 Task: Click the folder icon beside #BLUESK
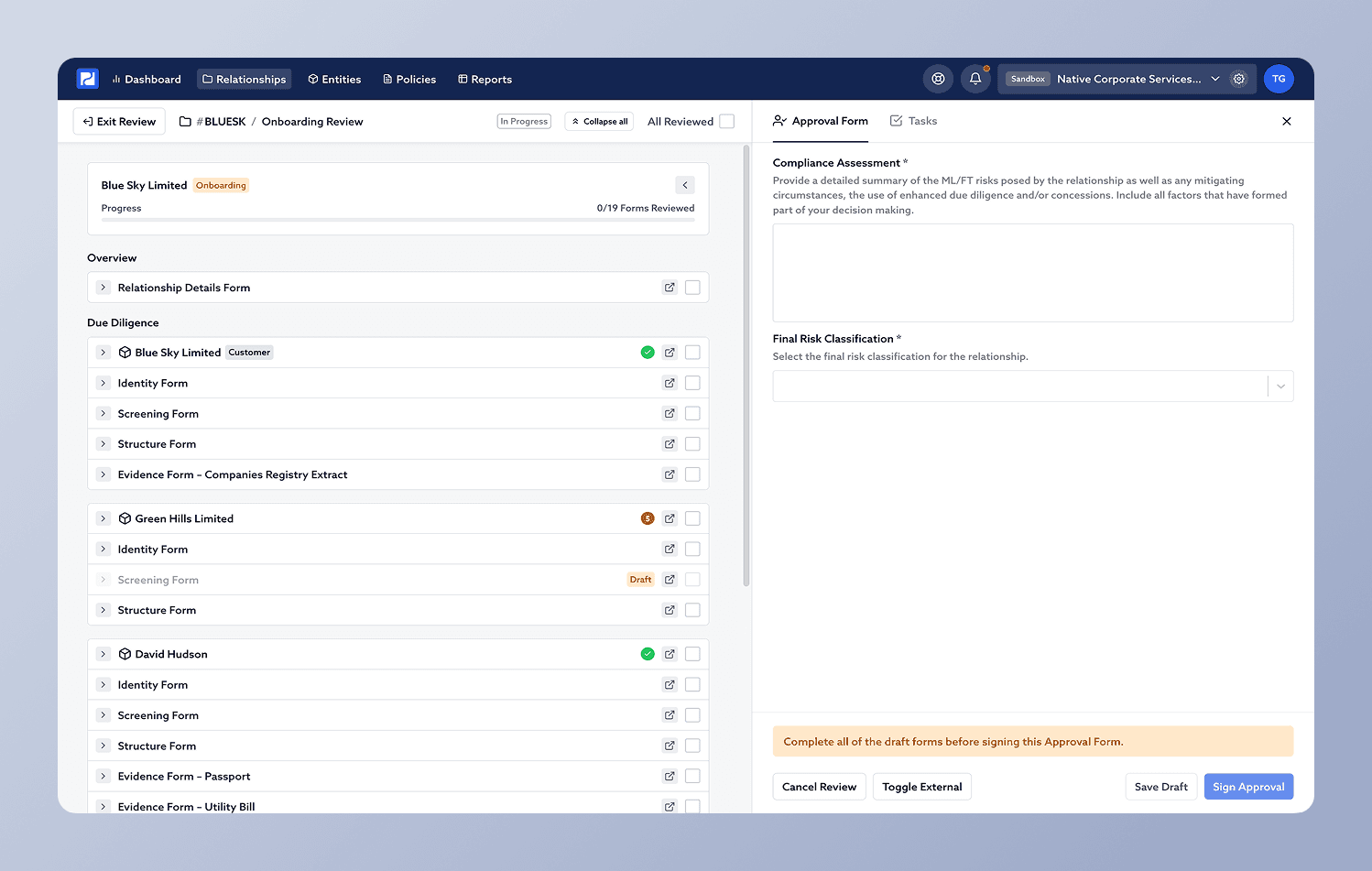185,122
